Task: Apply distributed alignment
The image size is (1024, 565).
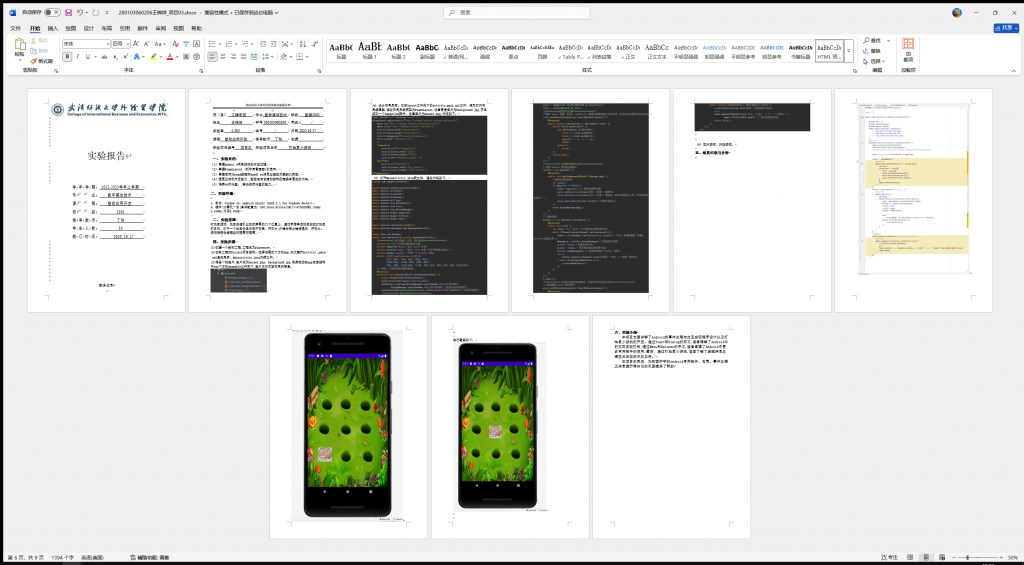Action: (x=254, y=57)
